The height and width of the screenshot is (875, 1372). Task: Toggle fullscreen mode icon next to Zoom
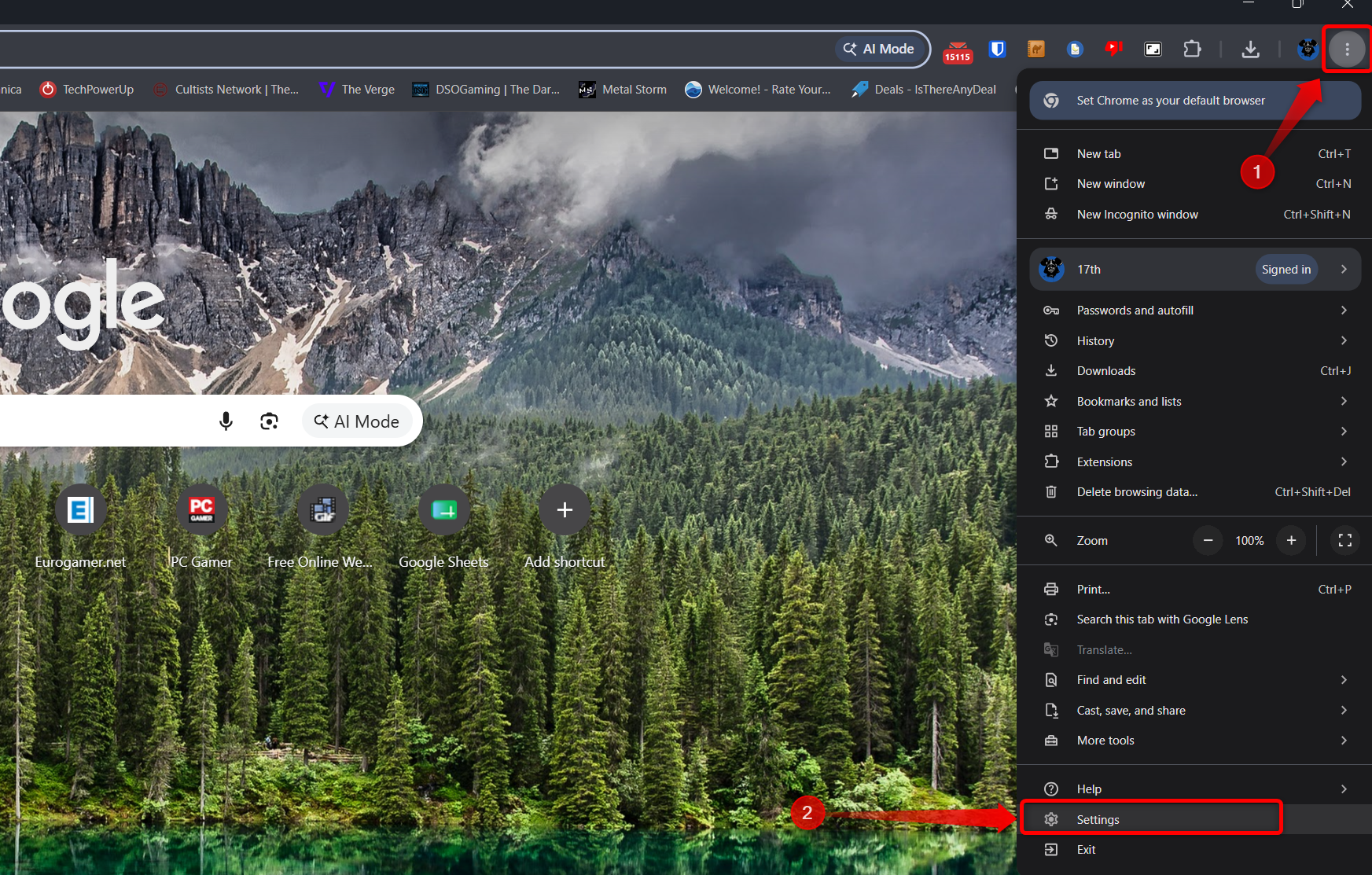click(1344, 540)
